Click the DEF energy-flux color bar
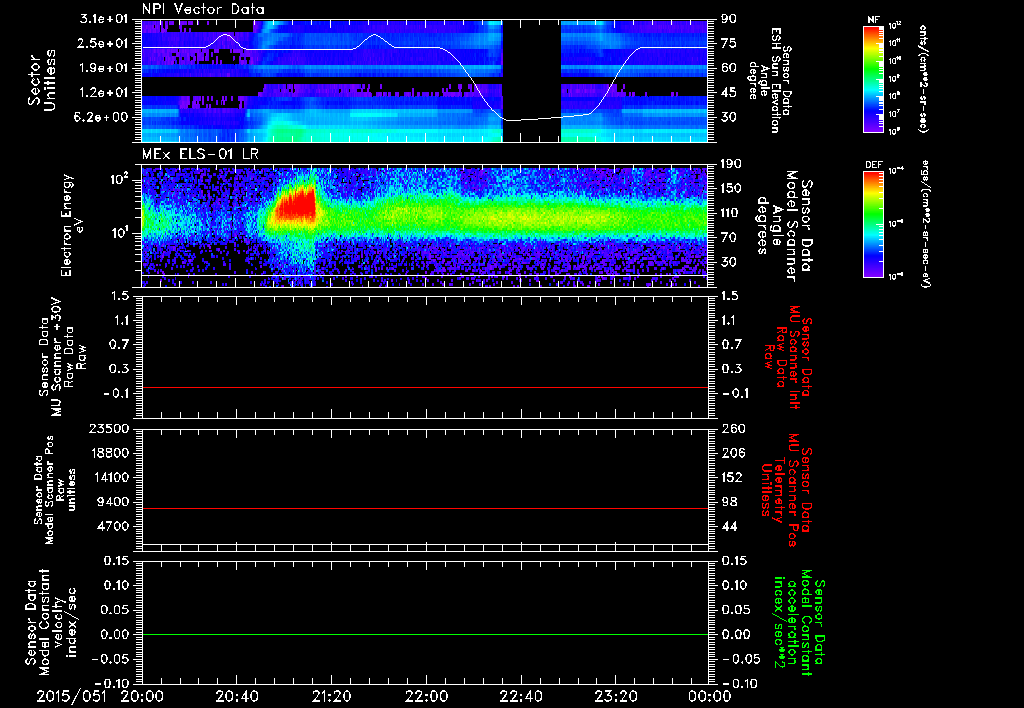1024x708 pixels. pyautogui.click(x=873, y=224)
